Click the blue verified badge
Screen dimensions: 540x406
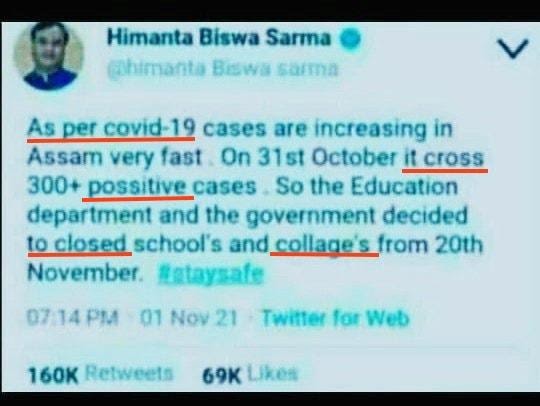[x=350, y=39]
